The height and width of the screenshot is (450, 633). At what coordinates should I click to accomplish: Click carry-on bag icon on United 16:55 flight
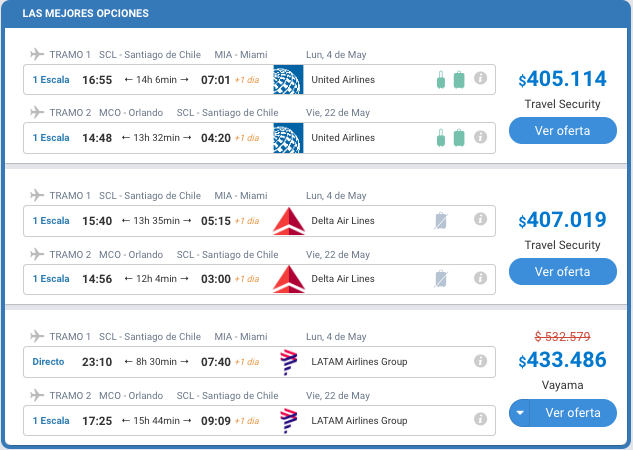(x=441, y=80)
